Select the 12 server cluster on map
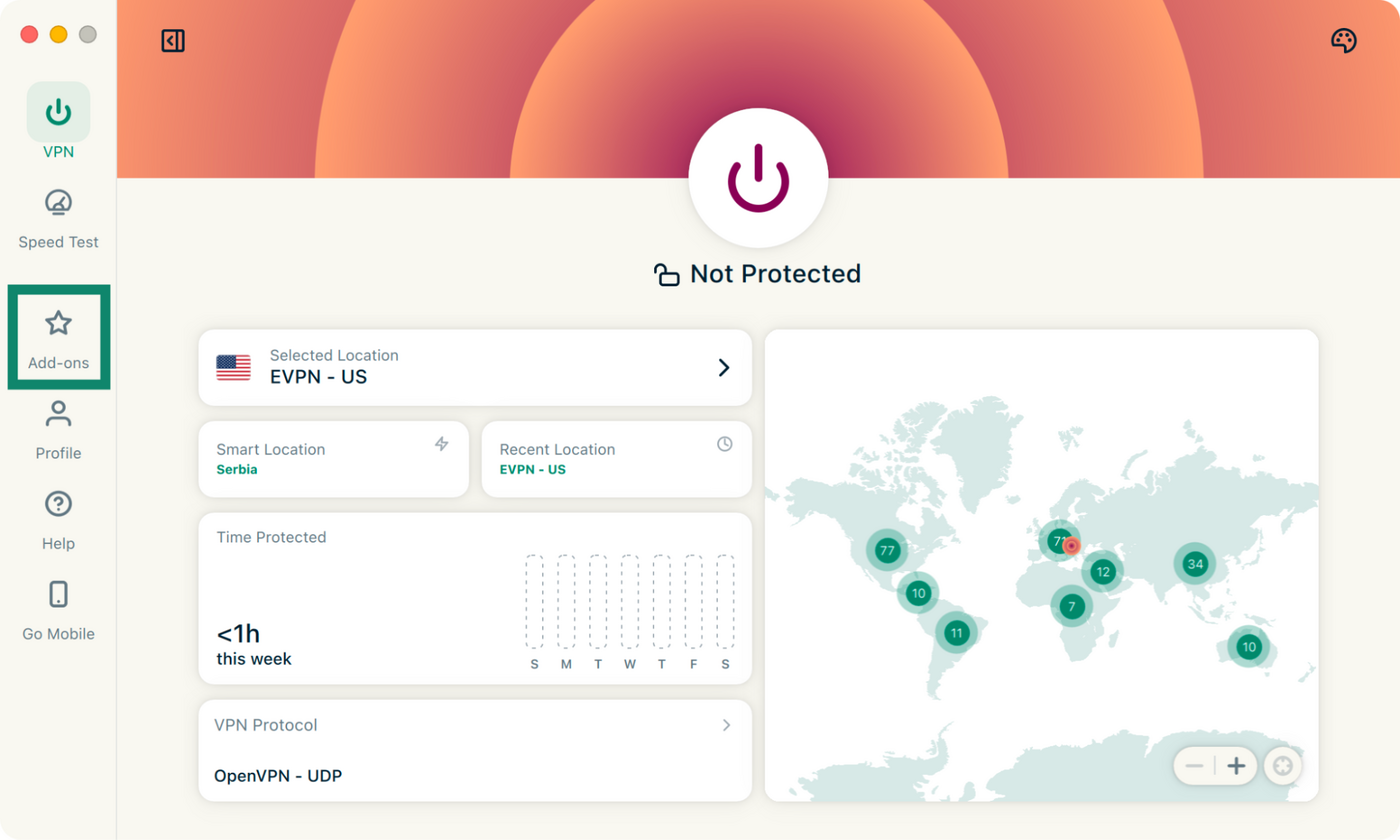The width and height of the screenshot is (1400, 840). pyautogui.click(x=1103, y=572)
